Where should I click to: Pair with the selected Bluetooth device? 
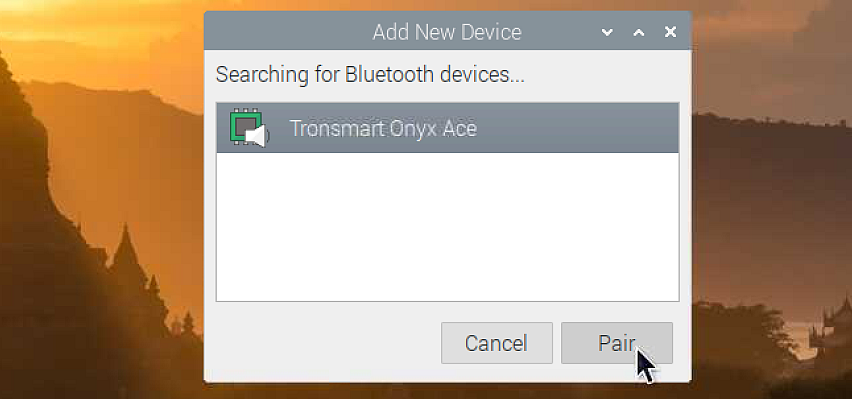click(x=617, y=343)
